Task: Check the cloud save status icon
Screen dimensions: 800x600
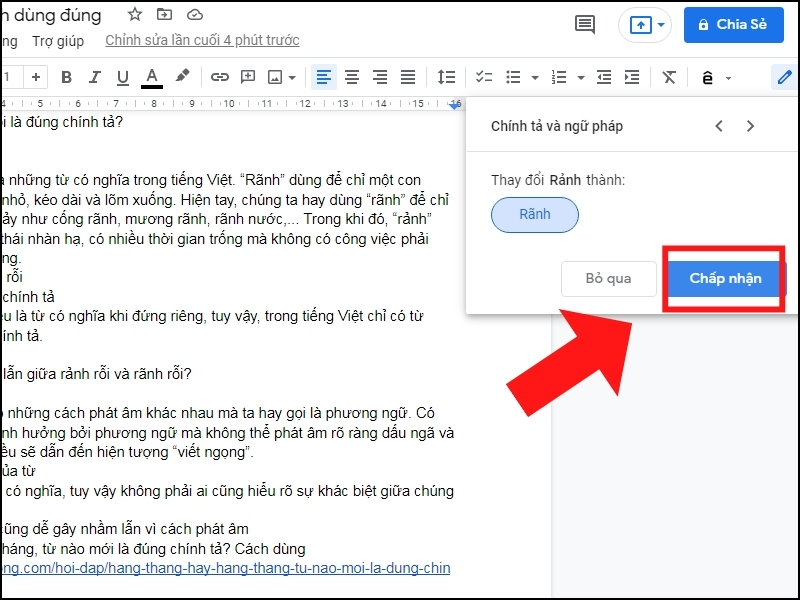Action: [x=195, y=15]
